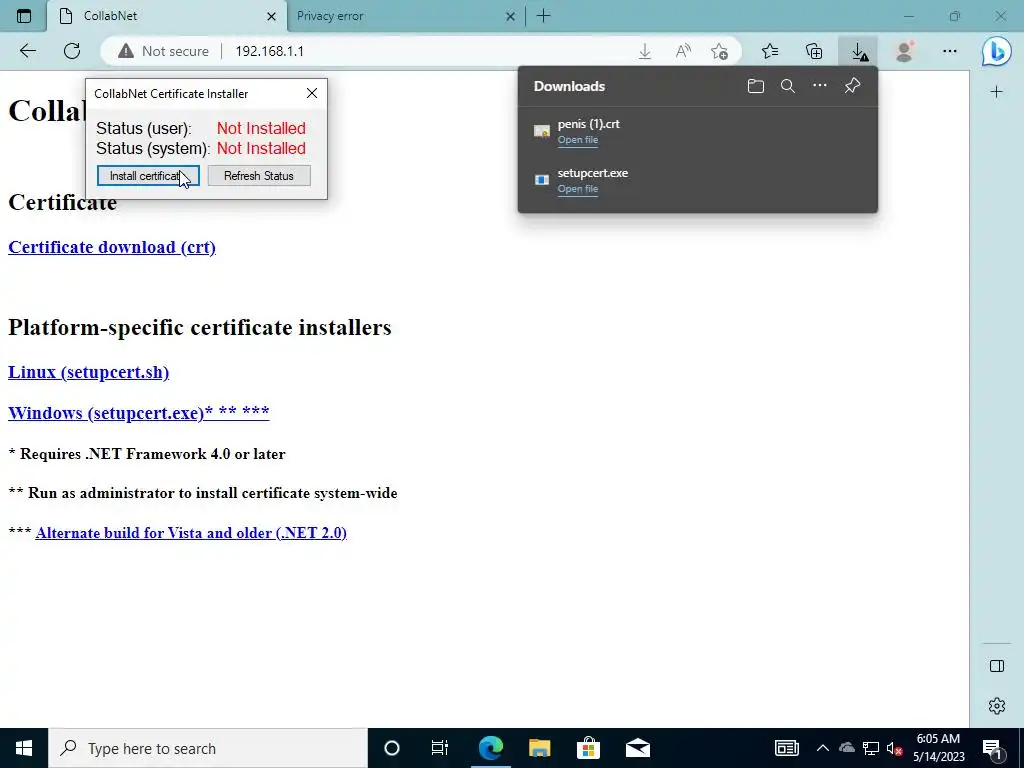Open file link under penis (1).crt
The width and height of the screenshot is (1024, 768).
point(577,140)
